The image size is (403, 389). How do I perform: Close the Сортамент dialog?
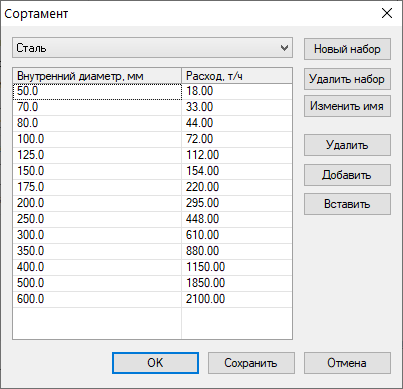387,13
